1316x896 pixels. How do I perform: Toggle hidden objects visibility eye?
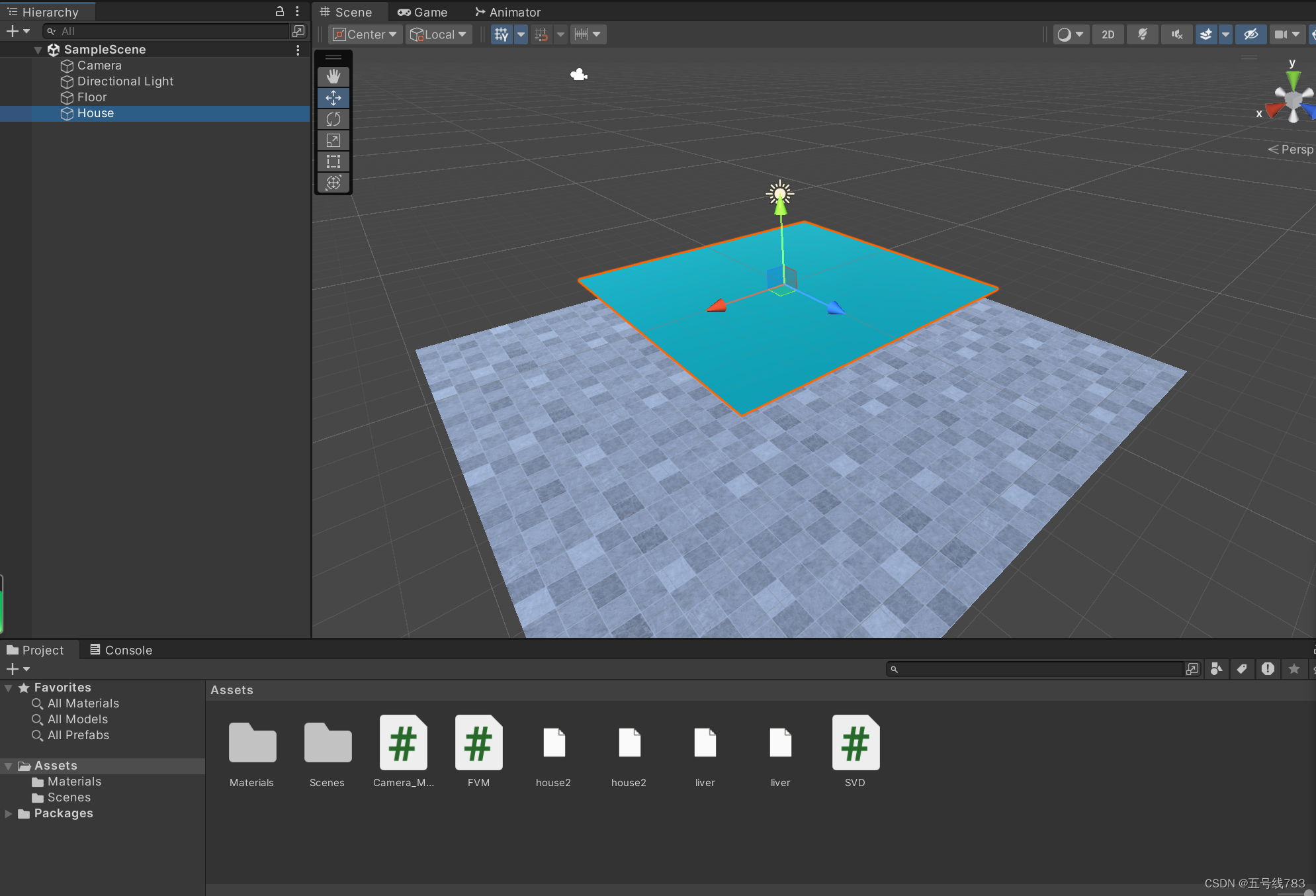click(1250, 34)
